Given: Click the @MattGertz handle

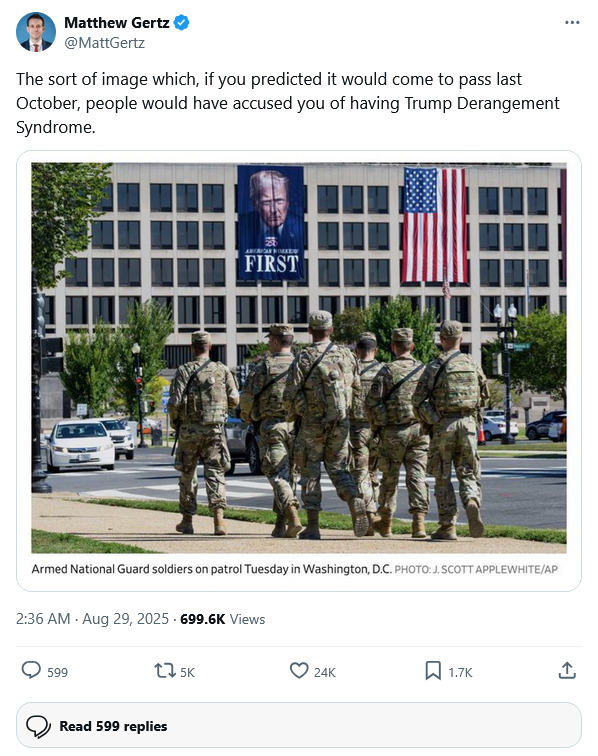Looking at the screenshot, I should (x=105, y=43).
